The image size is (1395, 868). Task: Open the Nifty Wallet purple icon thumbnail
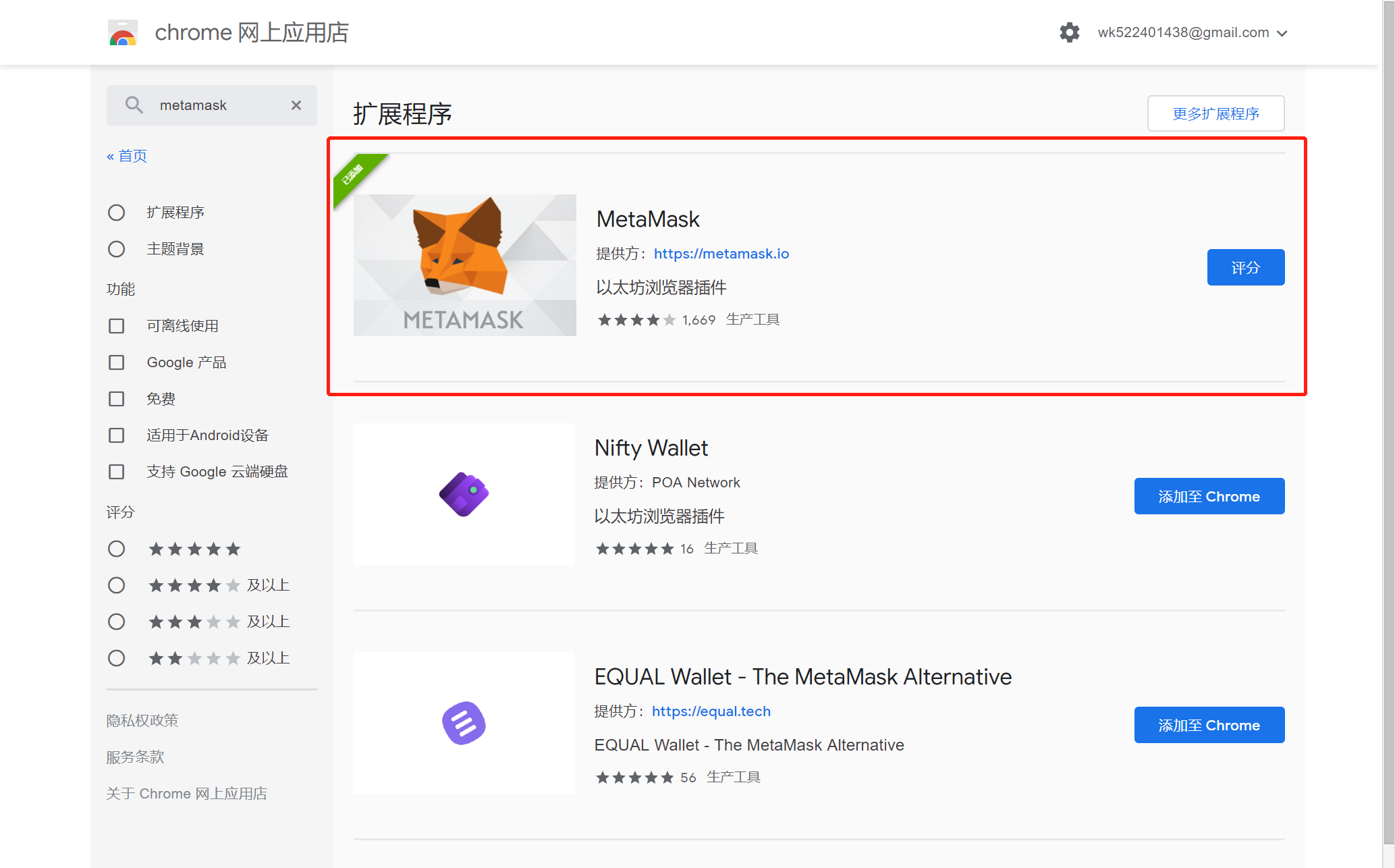pos(464,494)
